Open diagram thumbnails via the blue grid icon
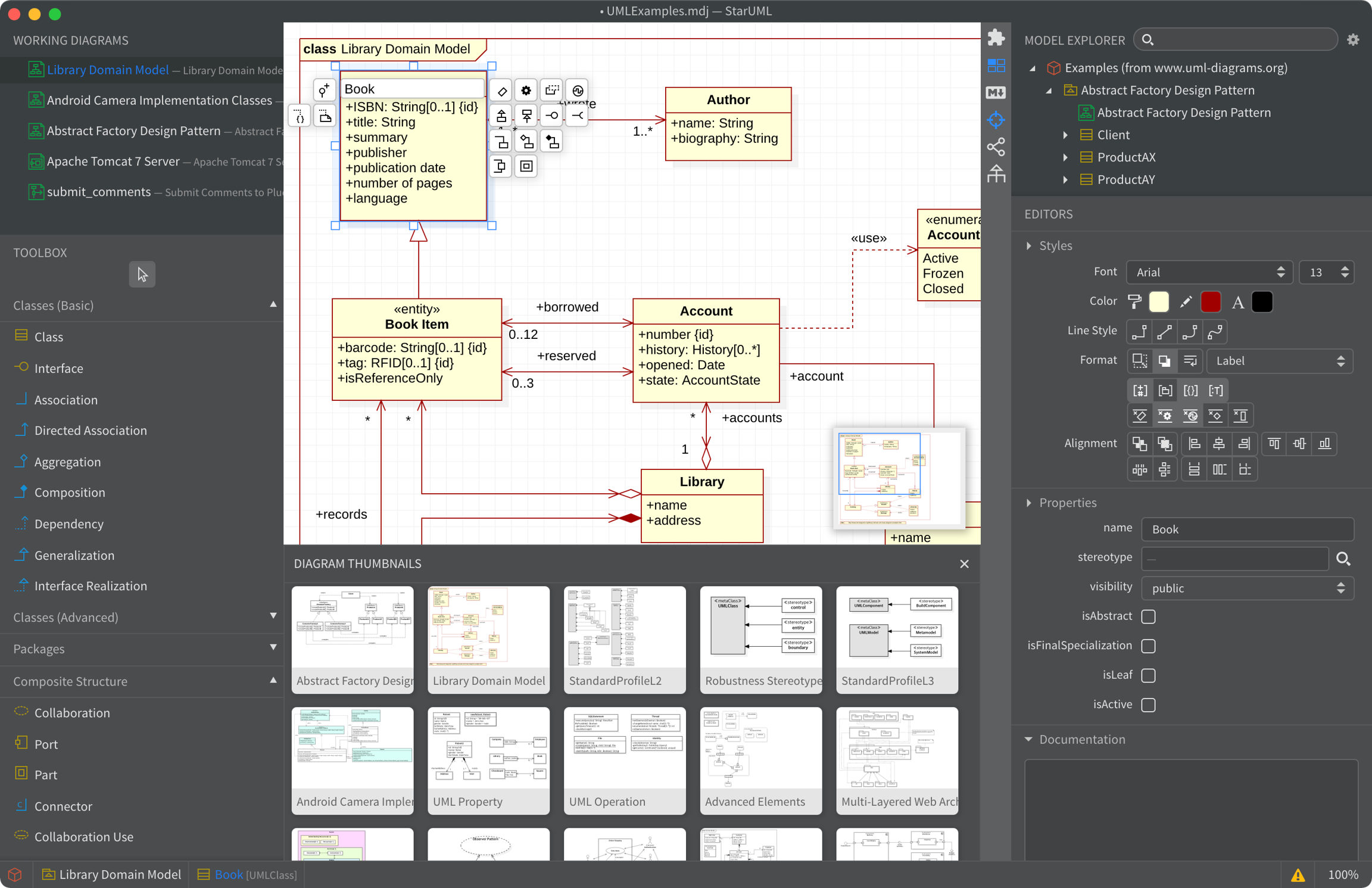The image size is (1372, 888). coord(996,66)
